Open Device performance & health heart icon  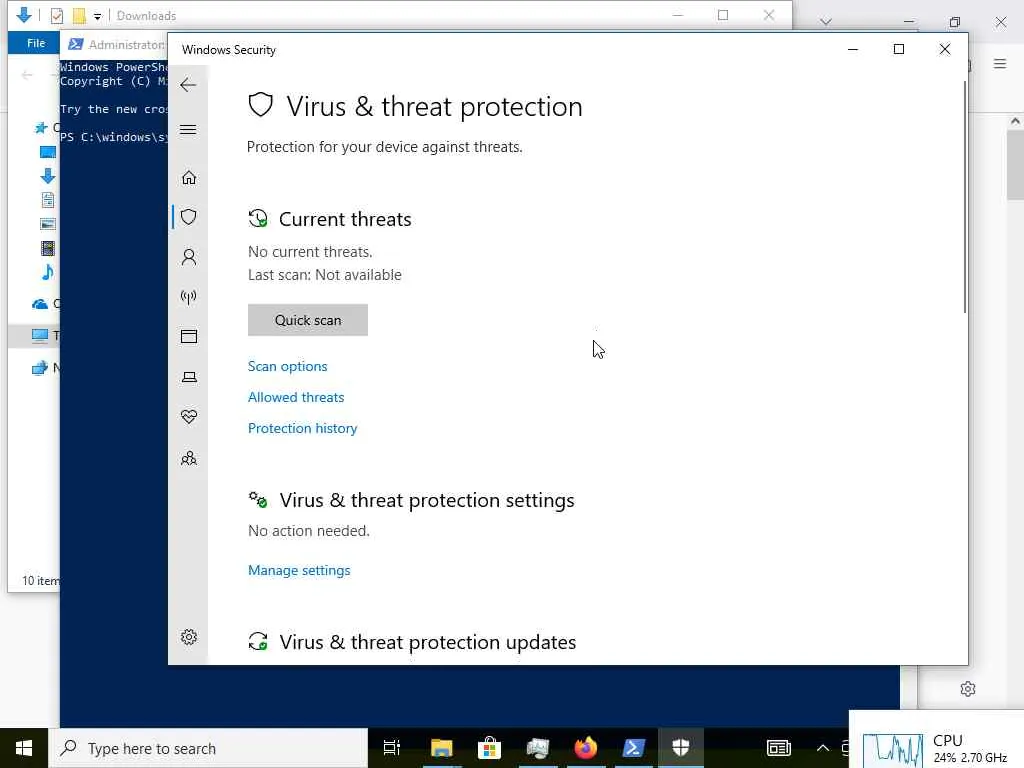point(189,417)
